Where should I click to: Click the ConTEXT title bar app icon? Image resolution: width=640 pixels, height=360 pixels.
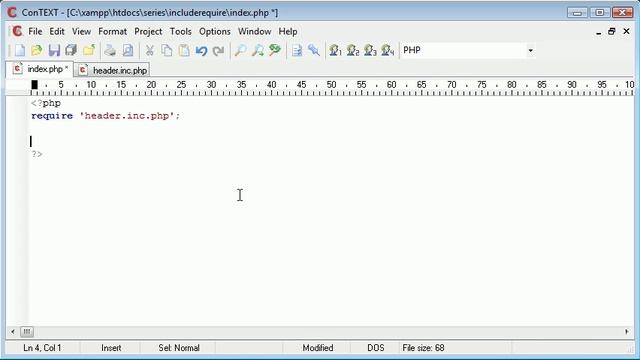point(12,13)
